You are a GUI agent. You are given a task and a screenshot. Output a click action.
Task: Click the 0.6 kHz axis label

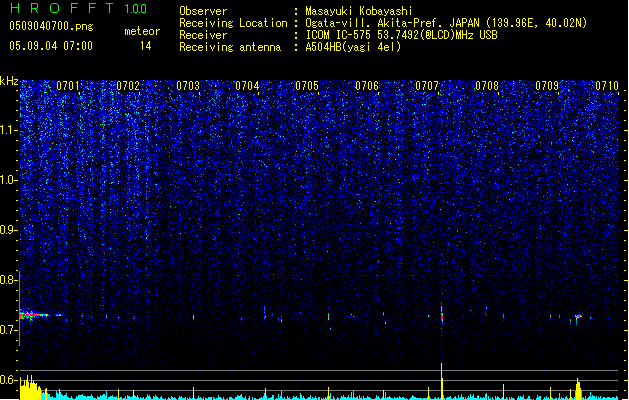8,380
